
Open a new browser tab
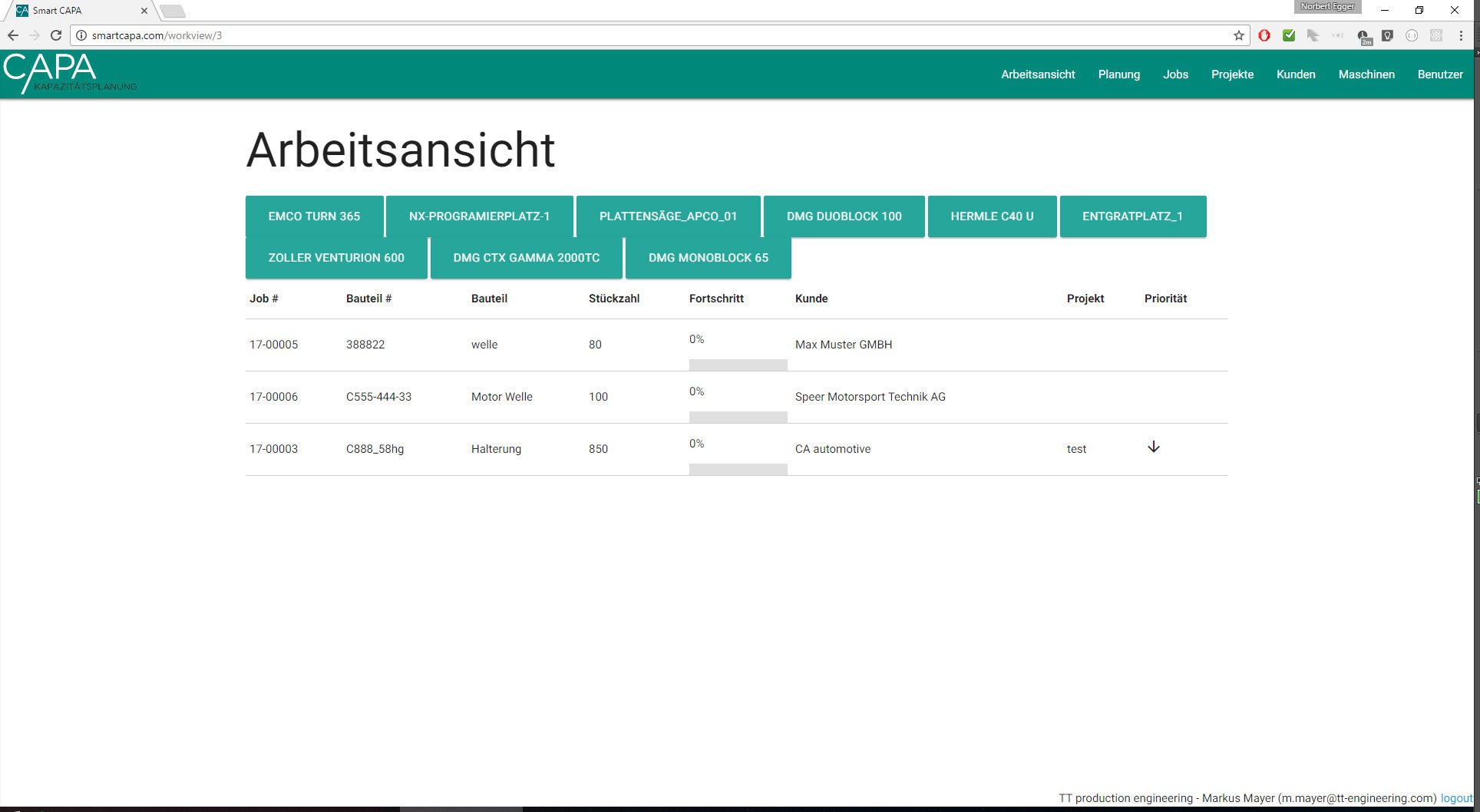173,11
